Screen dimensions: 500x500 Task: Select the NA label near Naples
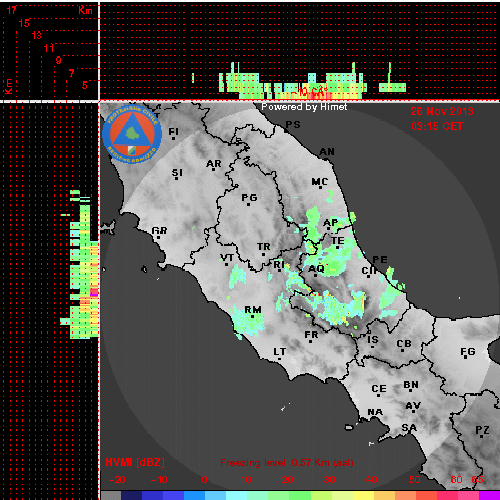pyautogui.click(x=375, y=412)
